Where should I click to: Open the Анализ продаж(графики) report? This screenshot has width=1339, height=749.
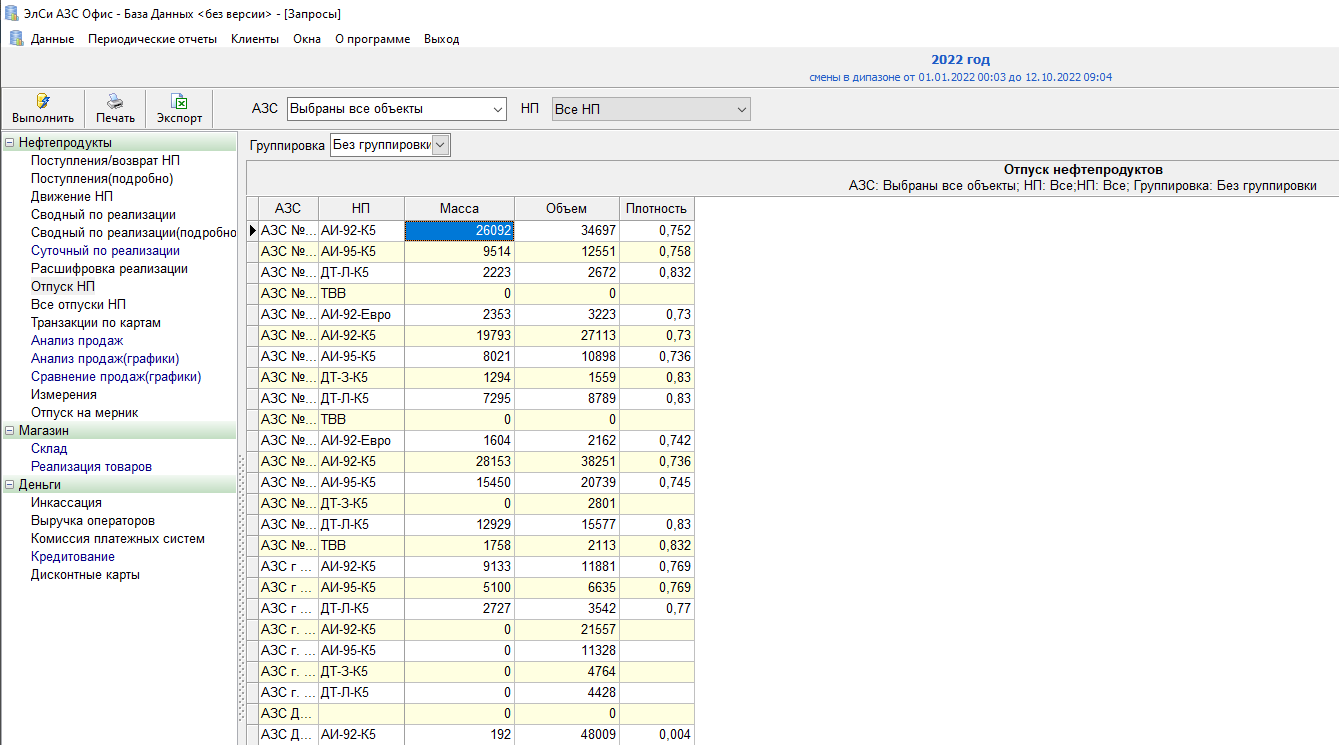(x=105, y=359)
